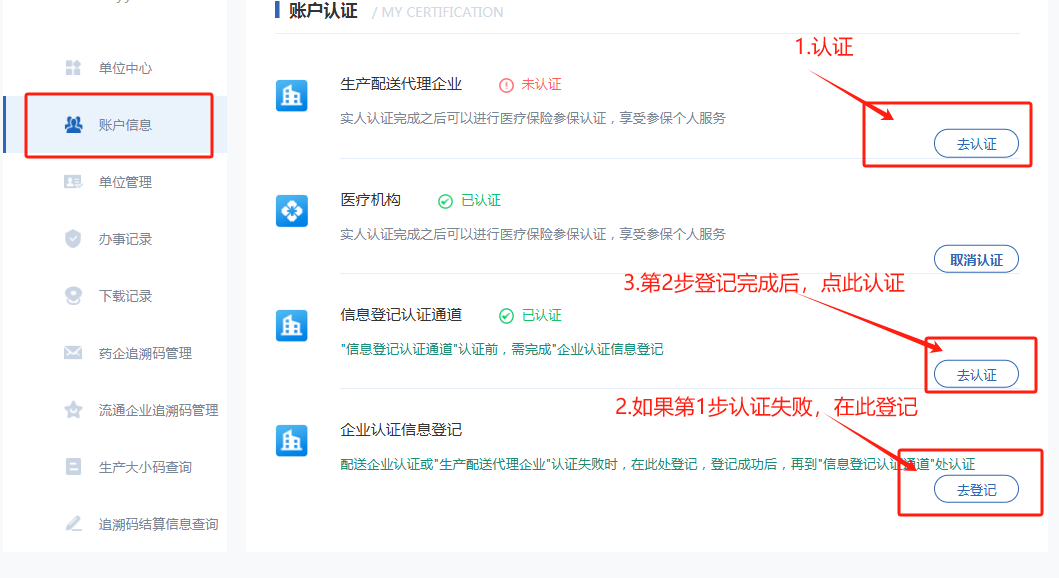Click the 生产配送代理企业 building icon
This screenshot has height=578, width=1059.
[x=292, y=95]
